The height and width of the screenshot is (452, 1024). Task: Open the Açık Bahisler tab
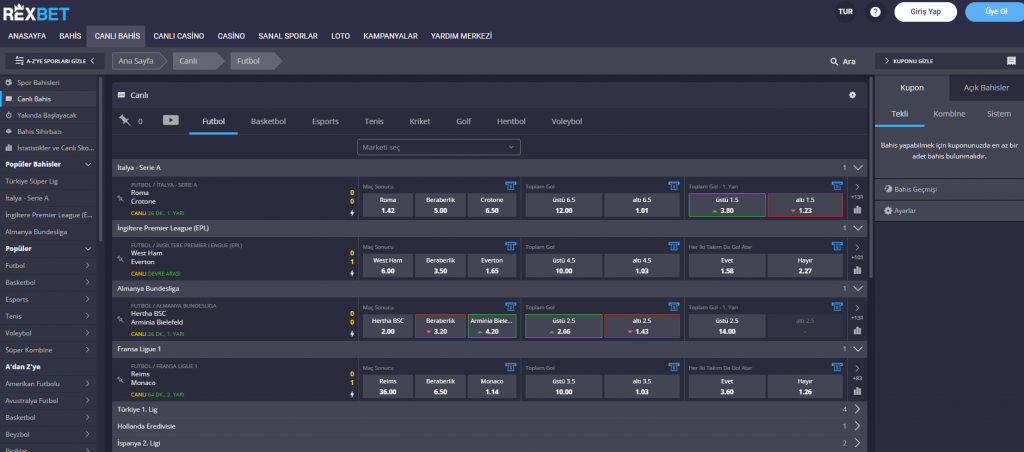[986, 88]
